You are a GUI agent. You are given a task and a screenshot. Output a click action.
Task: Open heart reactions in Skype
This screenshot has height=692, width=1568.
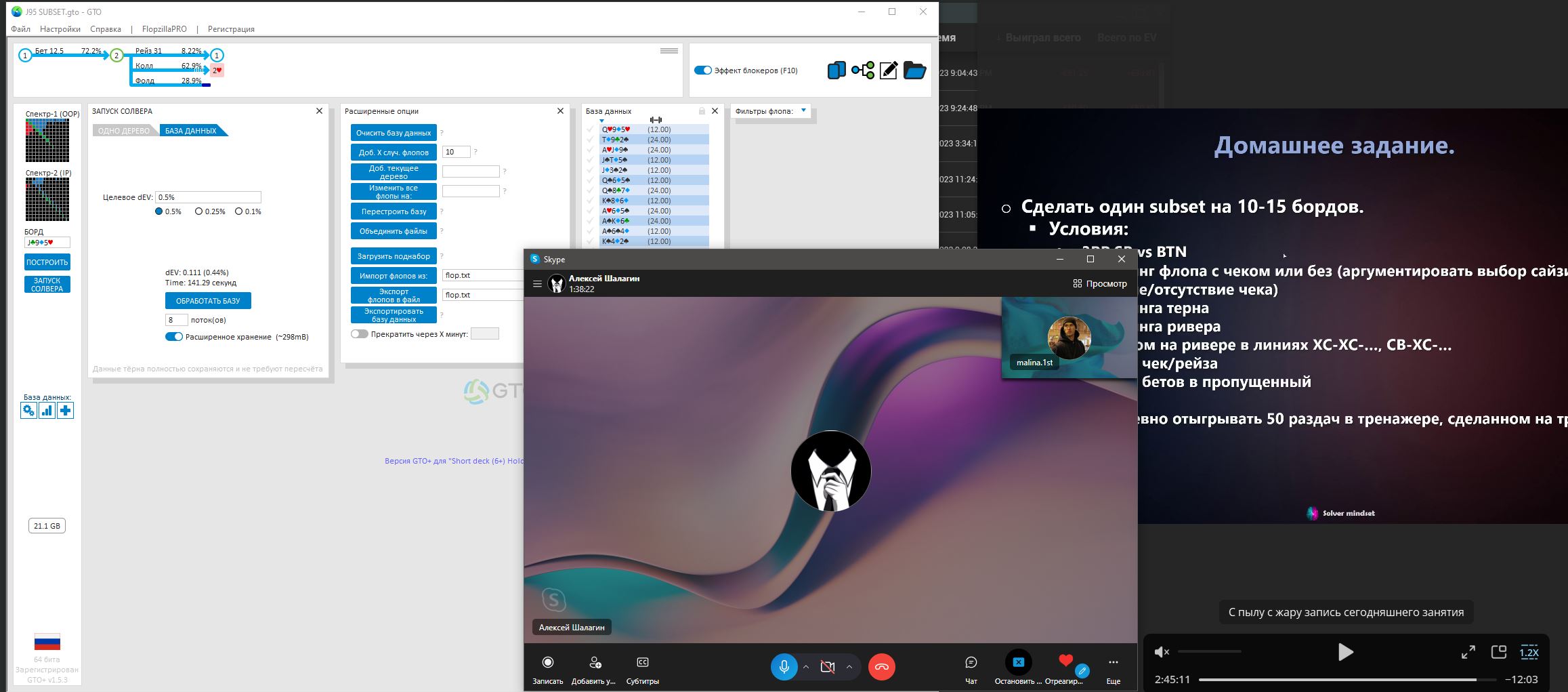[1065, 660]
